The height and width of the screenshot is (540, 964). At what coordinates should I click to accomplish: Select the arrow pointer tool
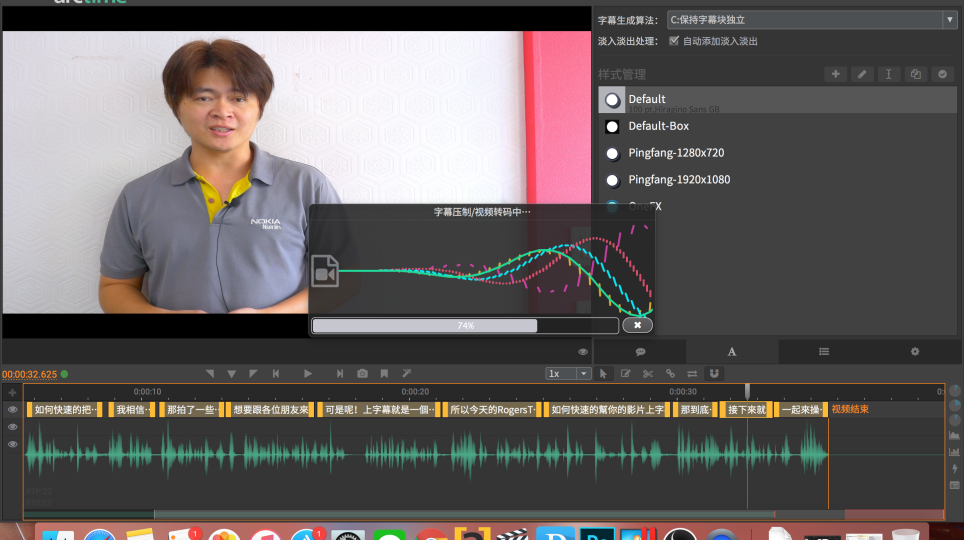point(604,374)
